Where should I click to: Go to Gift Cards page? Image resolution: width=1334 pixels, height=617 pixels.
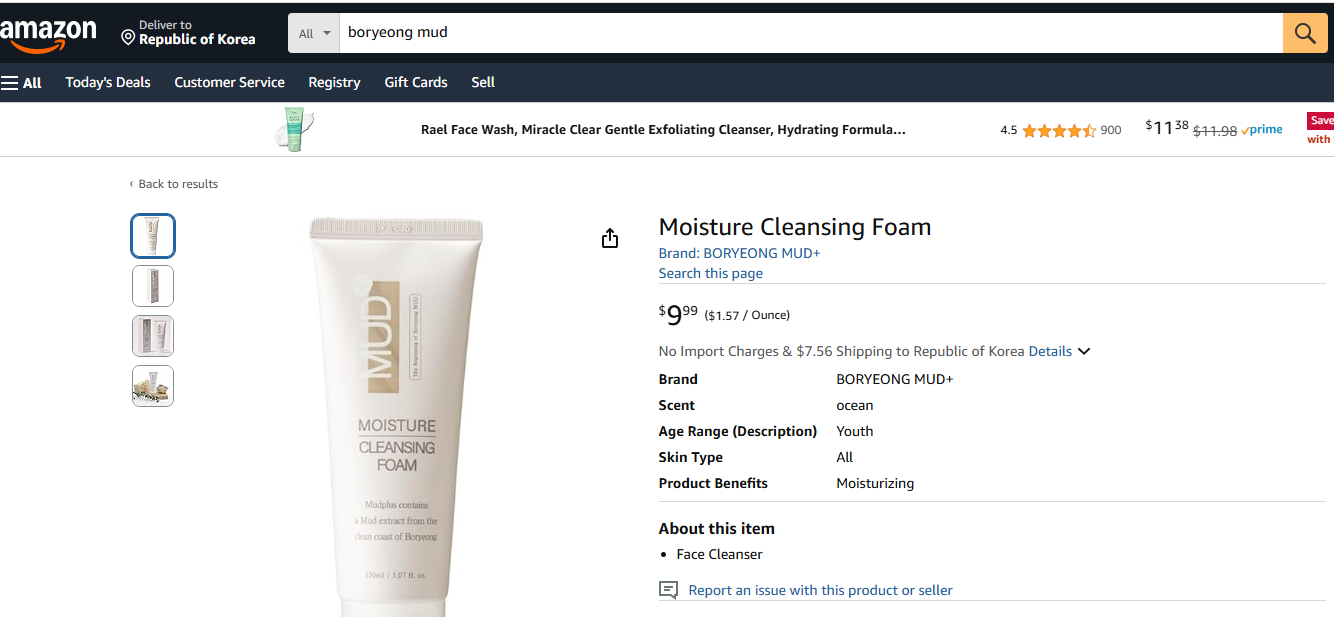click(416, 82)
